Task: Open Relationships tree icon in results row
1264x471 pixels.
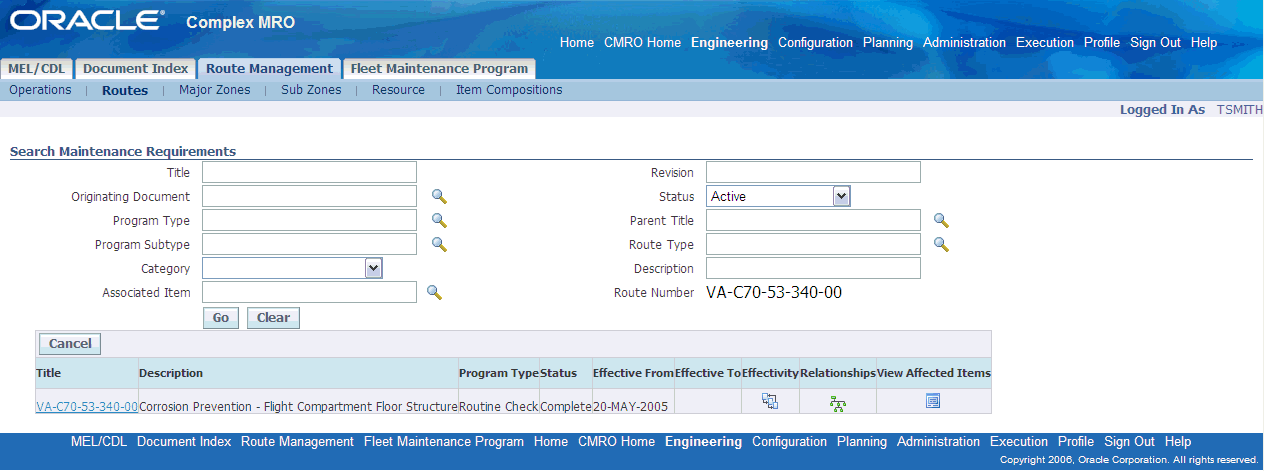Action: coord(838,403)
